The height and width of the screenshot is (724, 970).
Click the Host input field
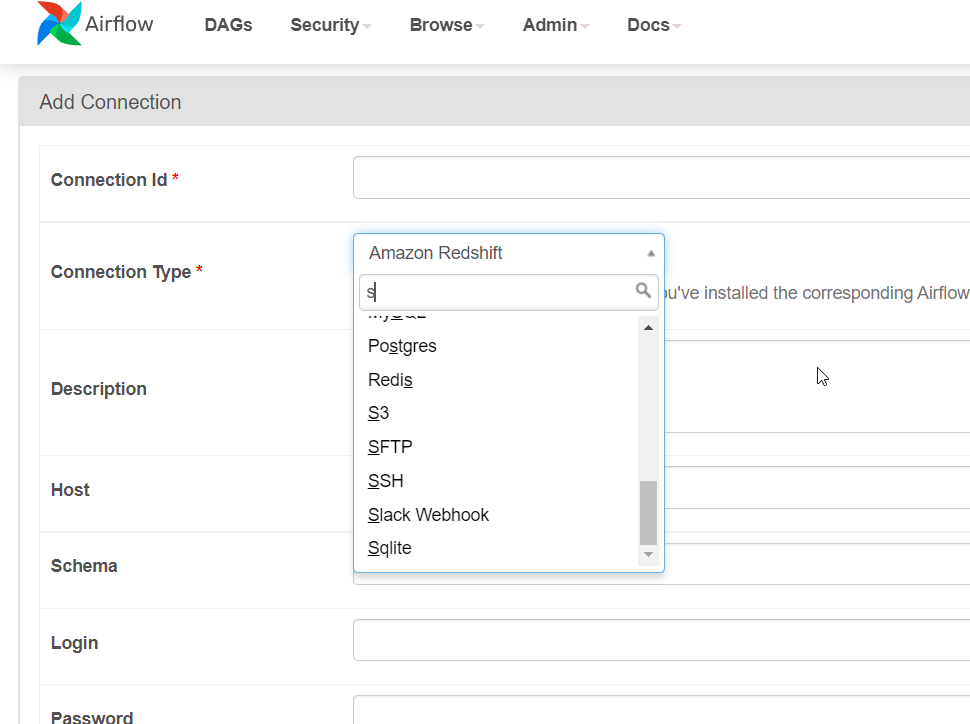coord(817,488)
